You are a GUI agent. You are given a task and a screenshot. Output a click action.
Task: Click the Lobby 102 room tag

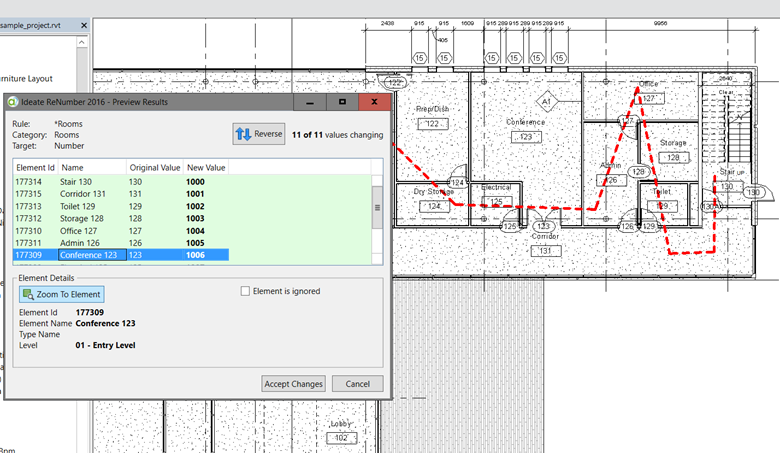coord(341,438)
